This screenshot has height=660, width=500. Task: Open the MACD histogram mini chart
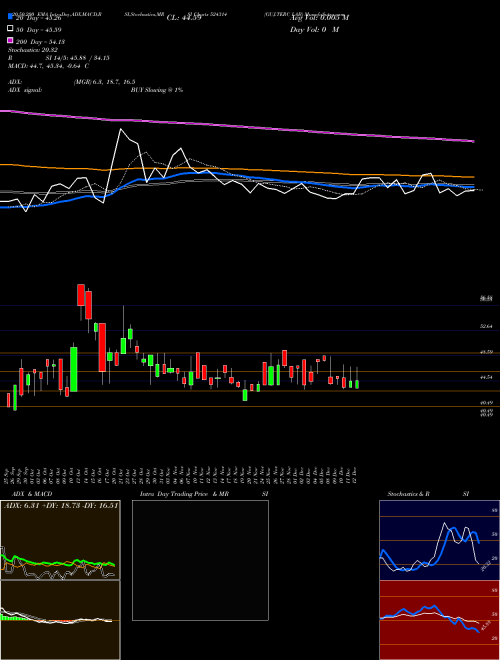point(60,620)
